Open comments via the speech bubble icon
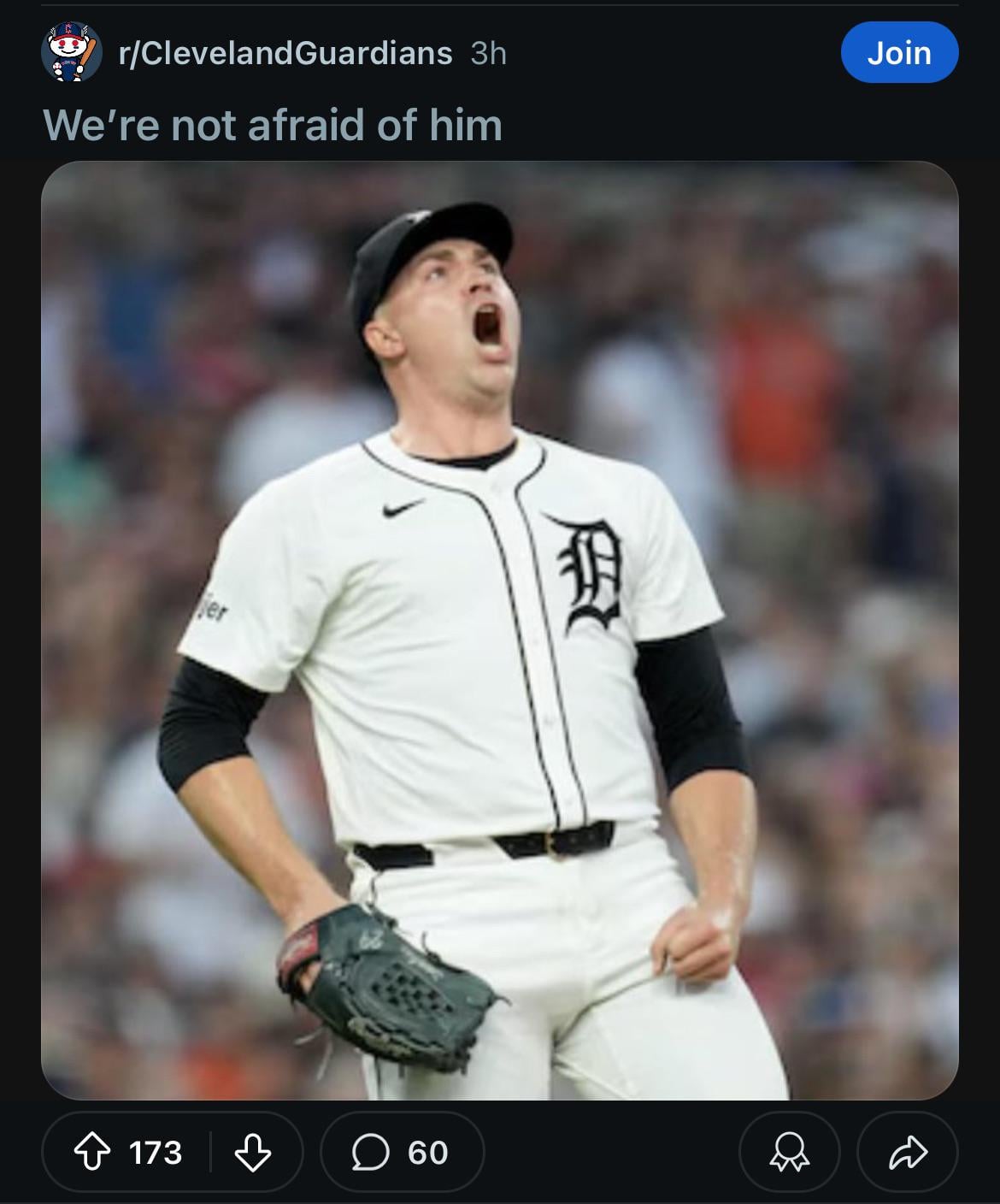1000x1204 pixels. 369,1153
